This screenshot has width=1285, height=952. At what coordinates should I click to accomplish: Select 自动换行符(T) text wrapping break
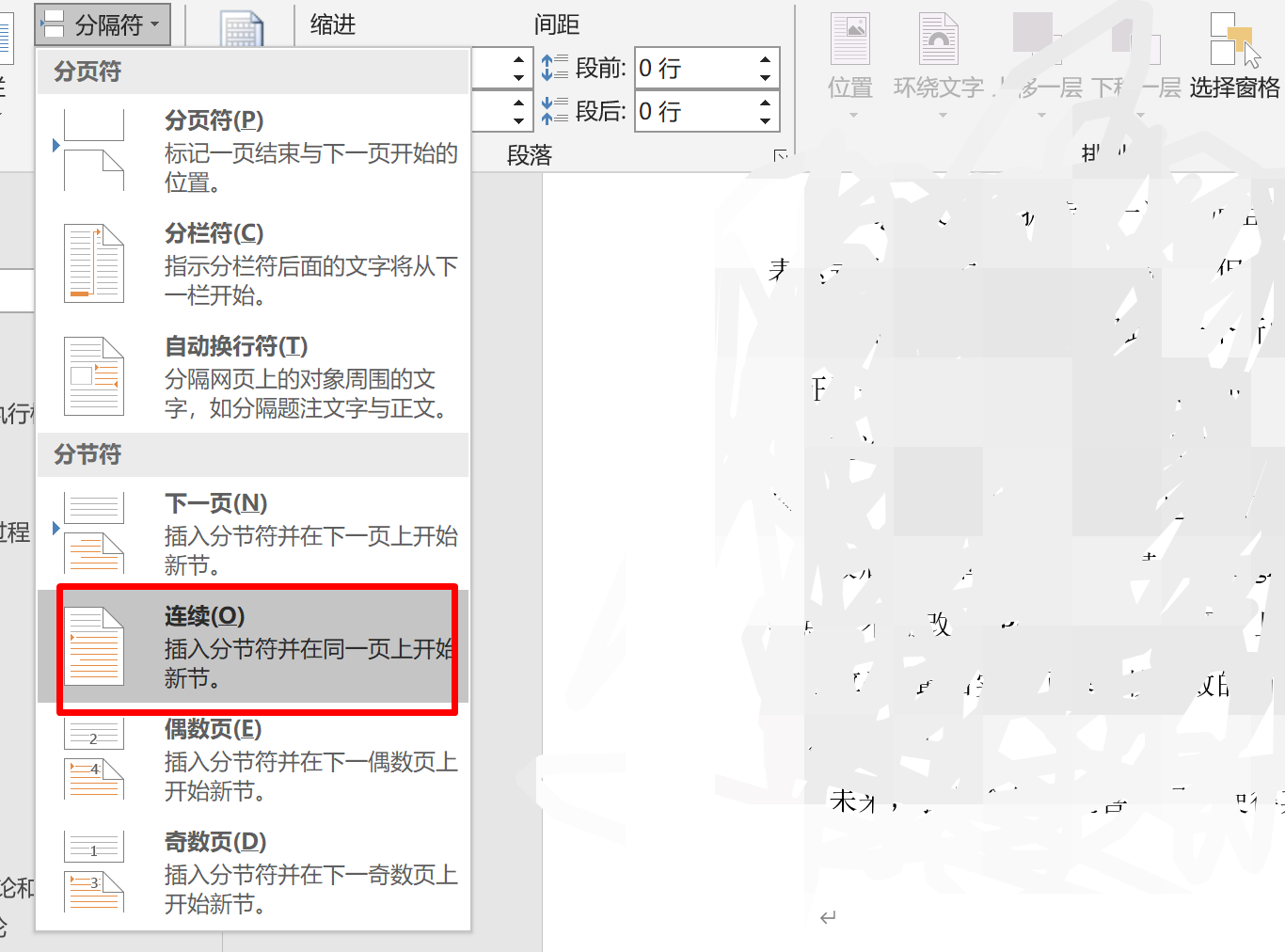pos(253,376)
